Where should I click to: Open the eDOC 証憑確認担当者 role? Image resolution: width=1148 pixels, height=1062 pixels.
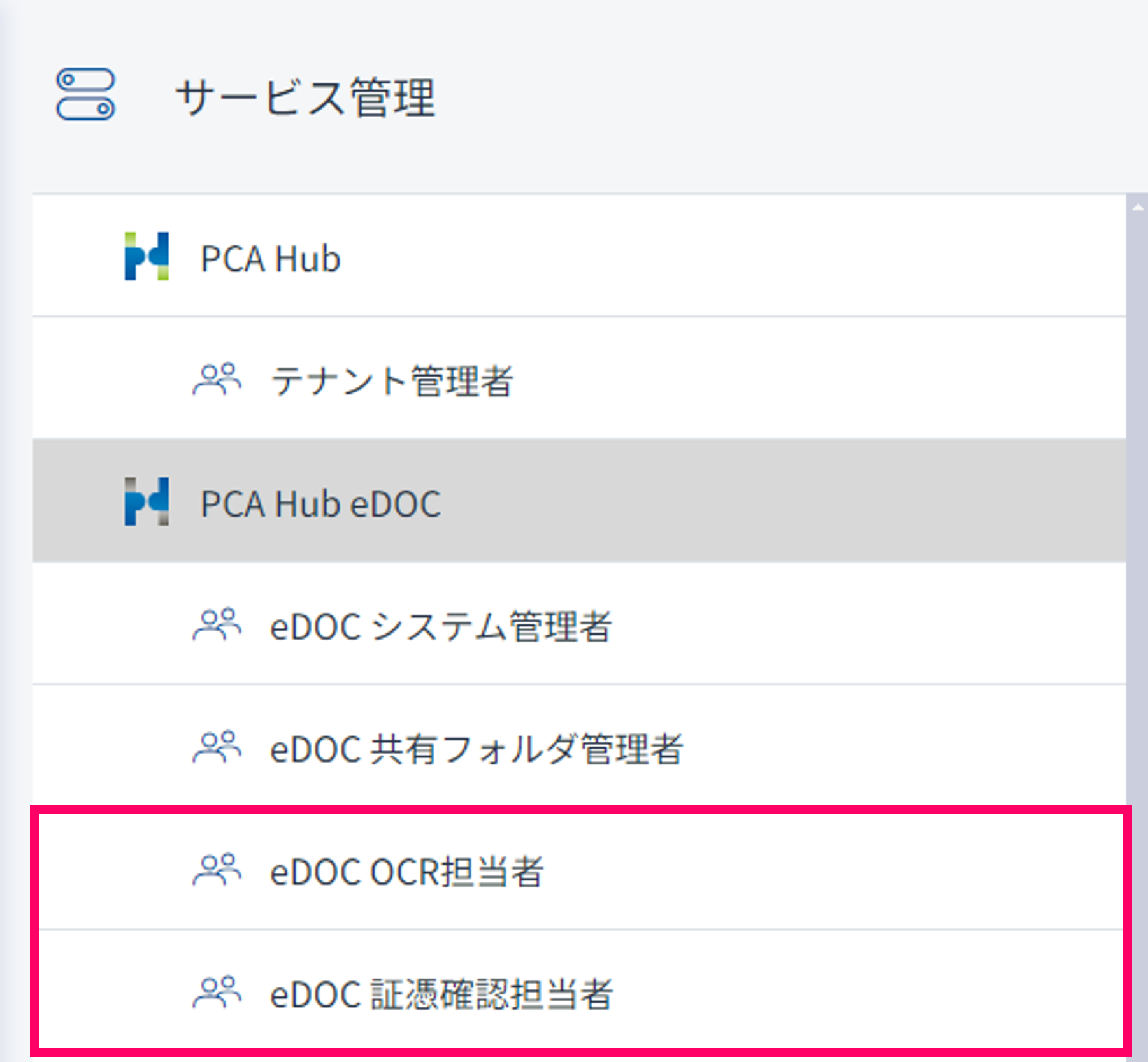[441, 994]
